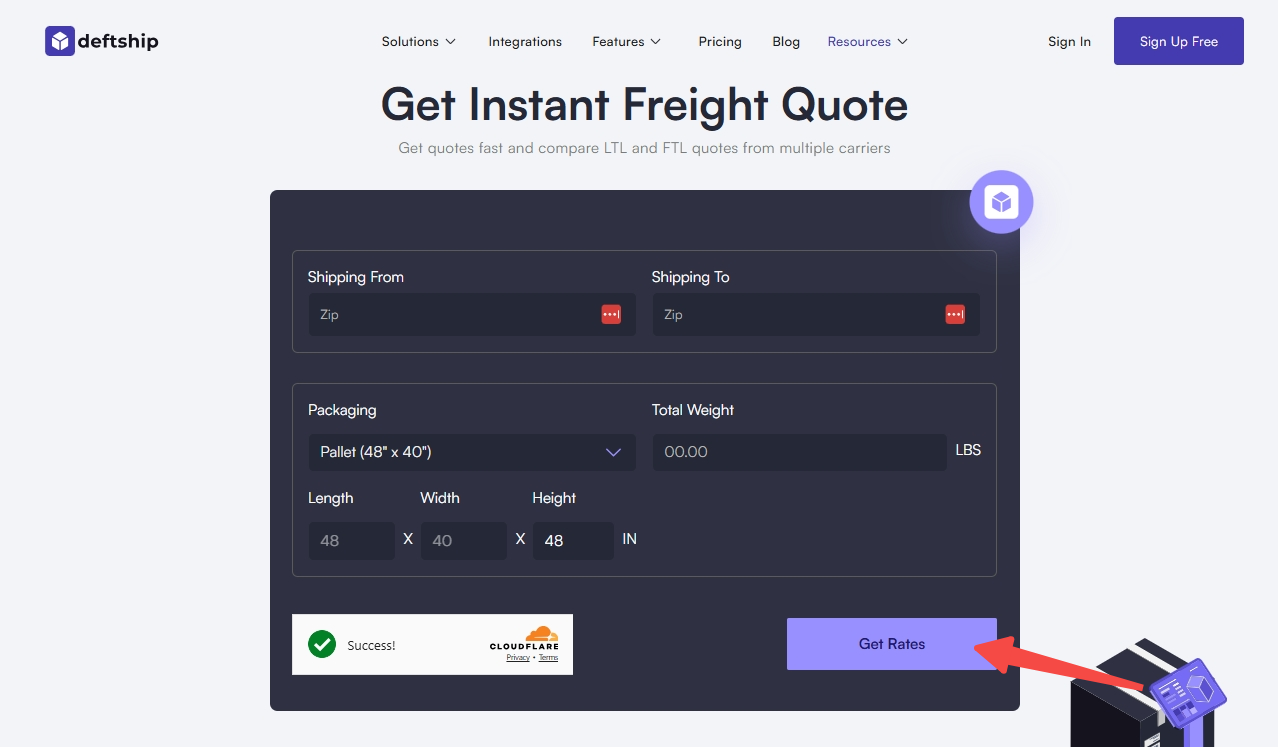1278x747 pixels.
Task: Visit the Blog from navigation
Action: tap(786, 42)
